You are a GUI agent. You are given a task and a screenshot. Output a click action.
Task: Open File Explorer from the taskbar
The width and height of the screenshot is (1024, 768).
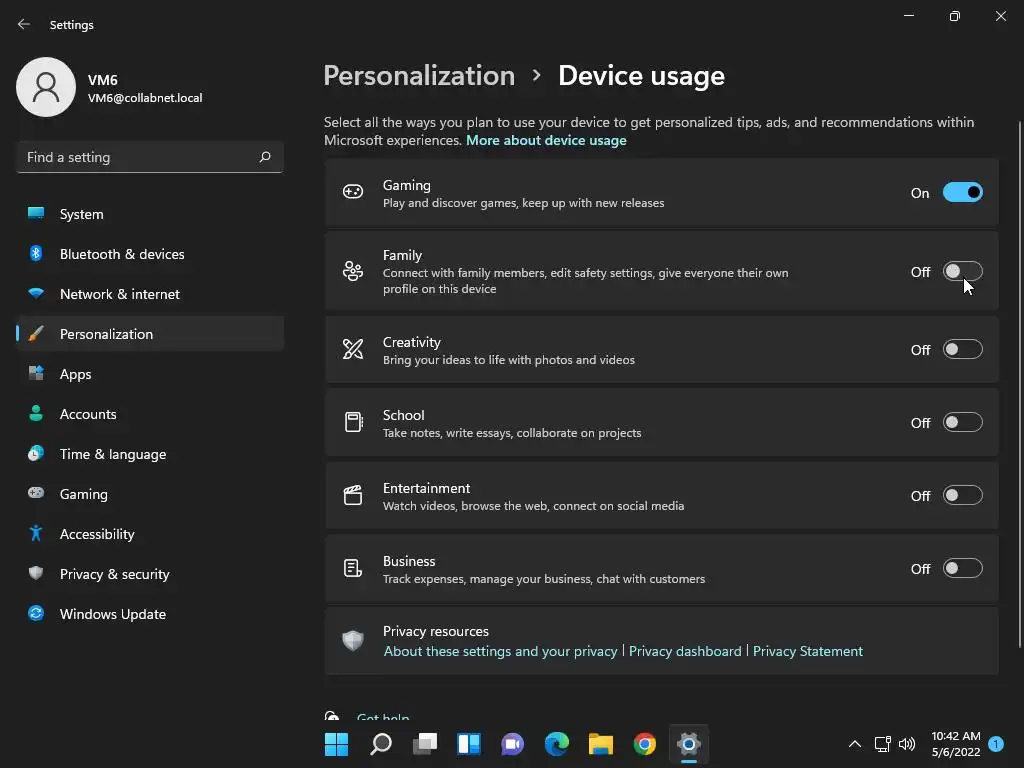(x=600, y=744)
